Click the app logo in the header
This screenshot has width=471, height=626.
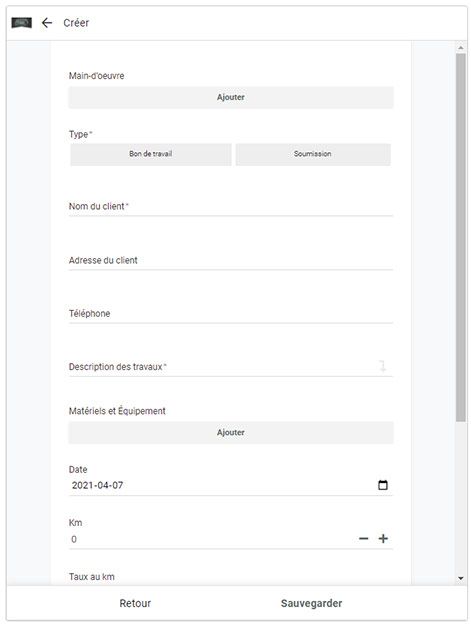click(x=22, y=23)
